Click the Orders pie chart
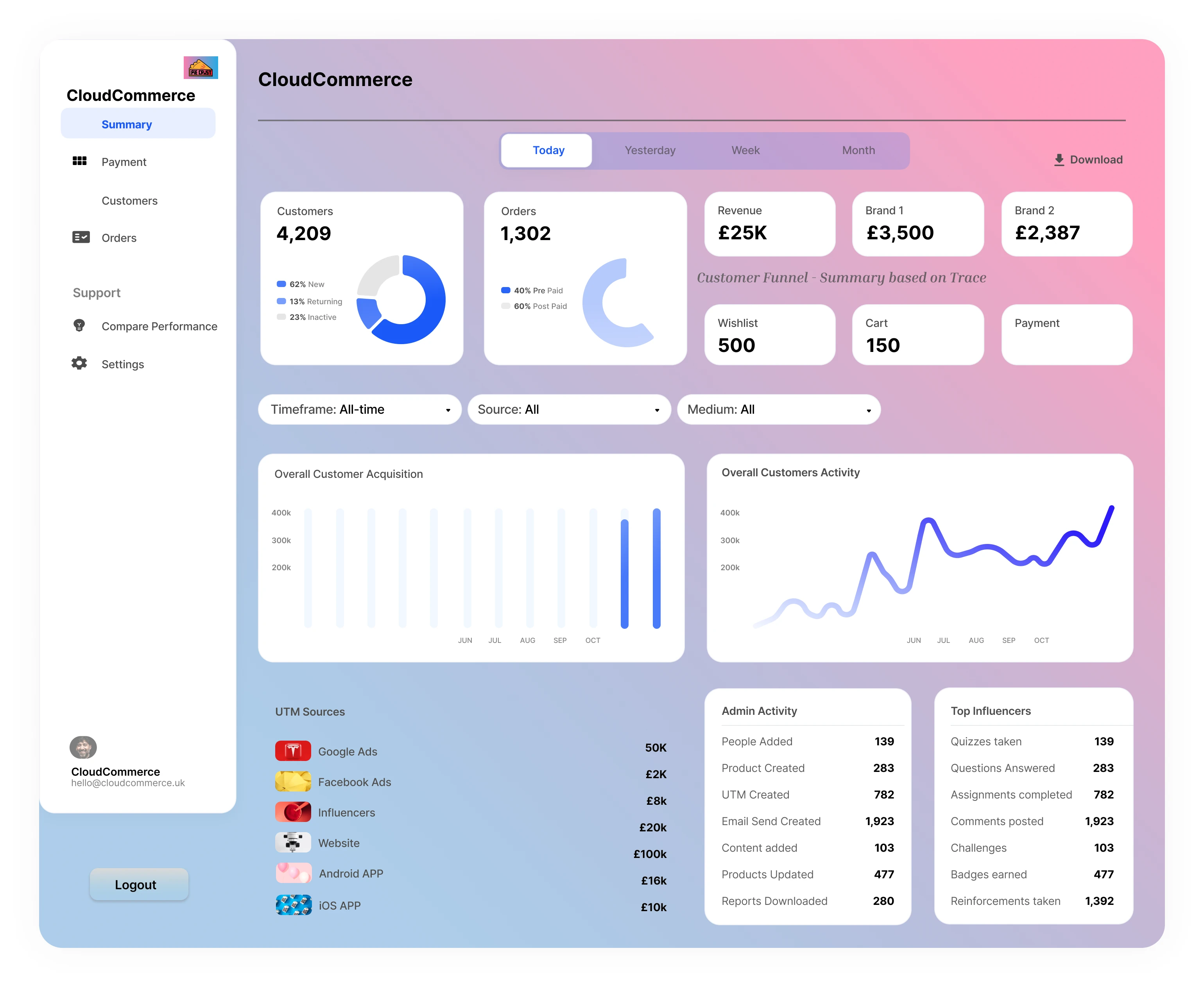The height and width of the screenshot is (987, 1204). tap(619, 302)
